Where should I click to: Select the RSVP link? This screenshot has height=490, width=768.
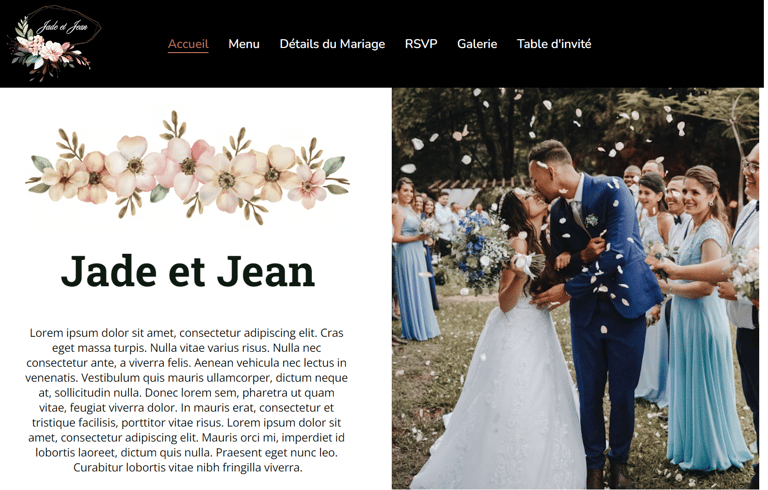coord(423,44)
